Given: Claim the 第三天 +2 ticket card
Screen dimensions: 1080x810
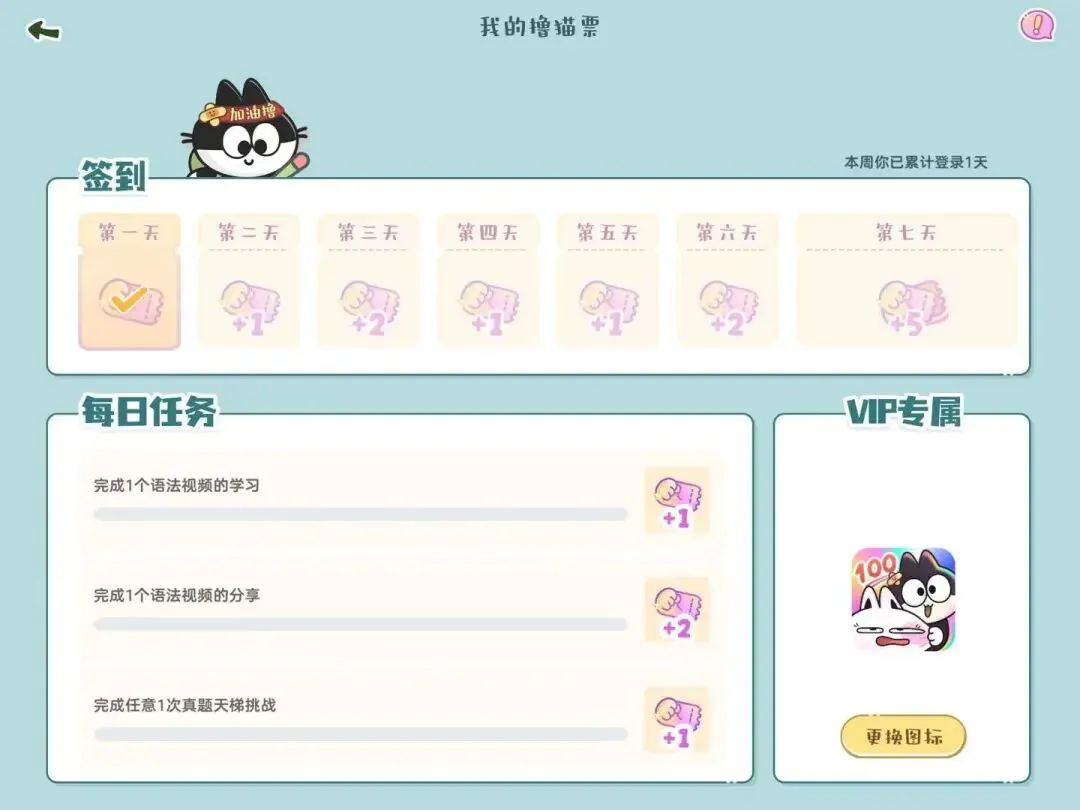Looking at the screenshot, I should 368,281.
